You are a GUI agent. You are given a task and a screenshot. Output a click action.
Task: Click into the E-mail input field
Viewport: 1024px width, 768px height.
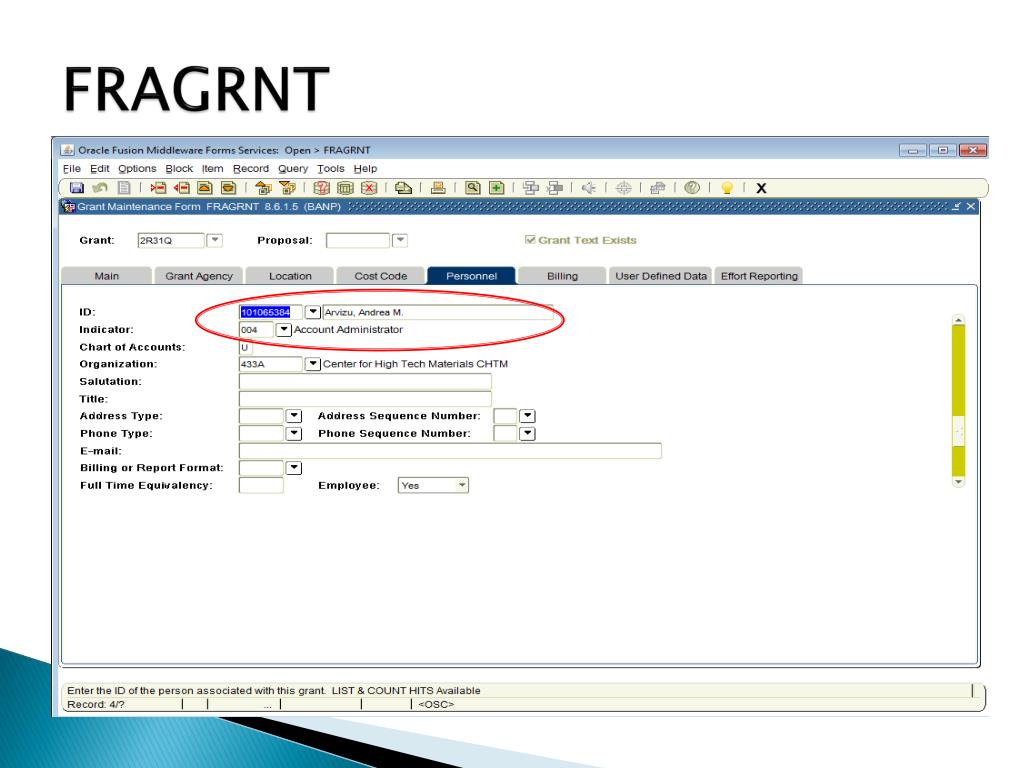click(x=450, y=451)
